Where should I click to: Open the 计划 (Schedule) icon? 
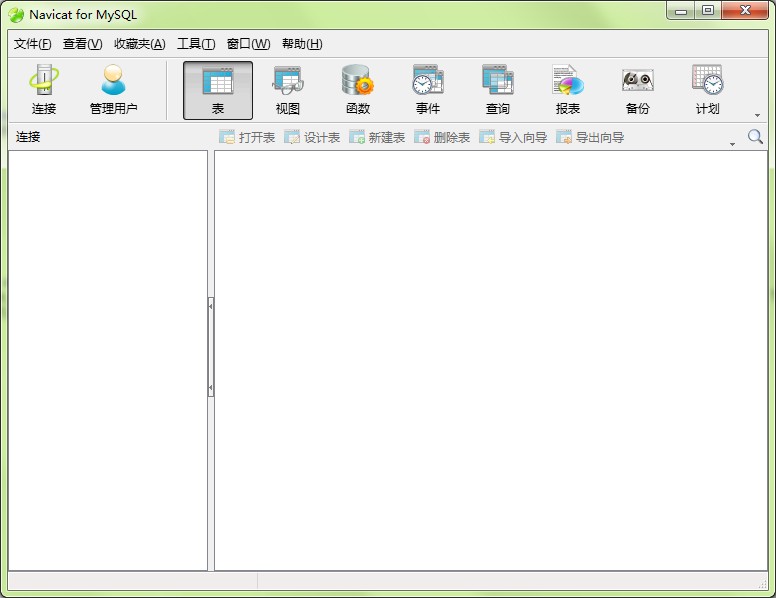[707, 90]
